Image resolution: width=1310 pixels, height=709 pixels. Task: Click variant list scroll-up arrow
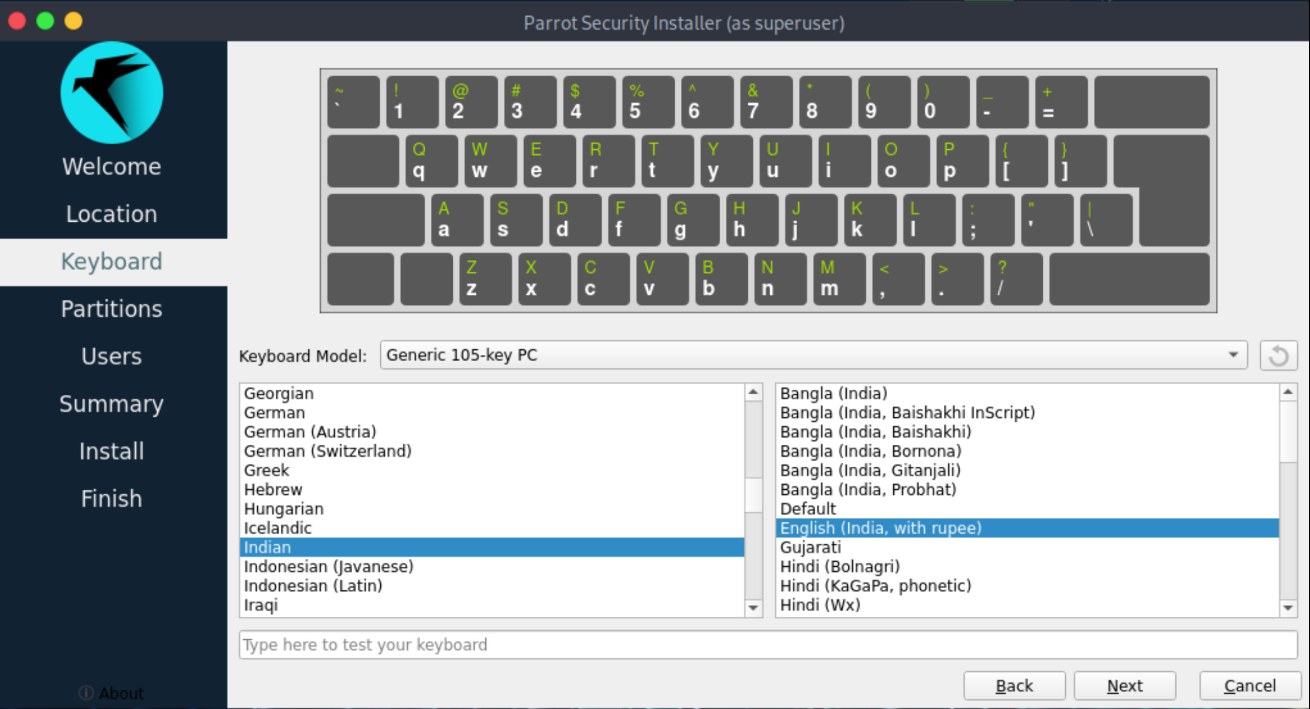1289,393
